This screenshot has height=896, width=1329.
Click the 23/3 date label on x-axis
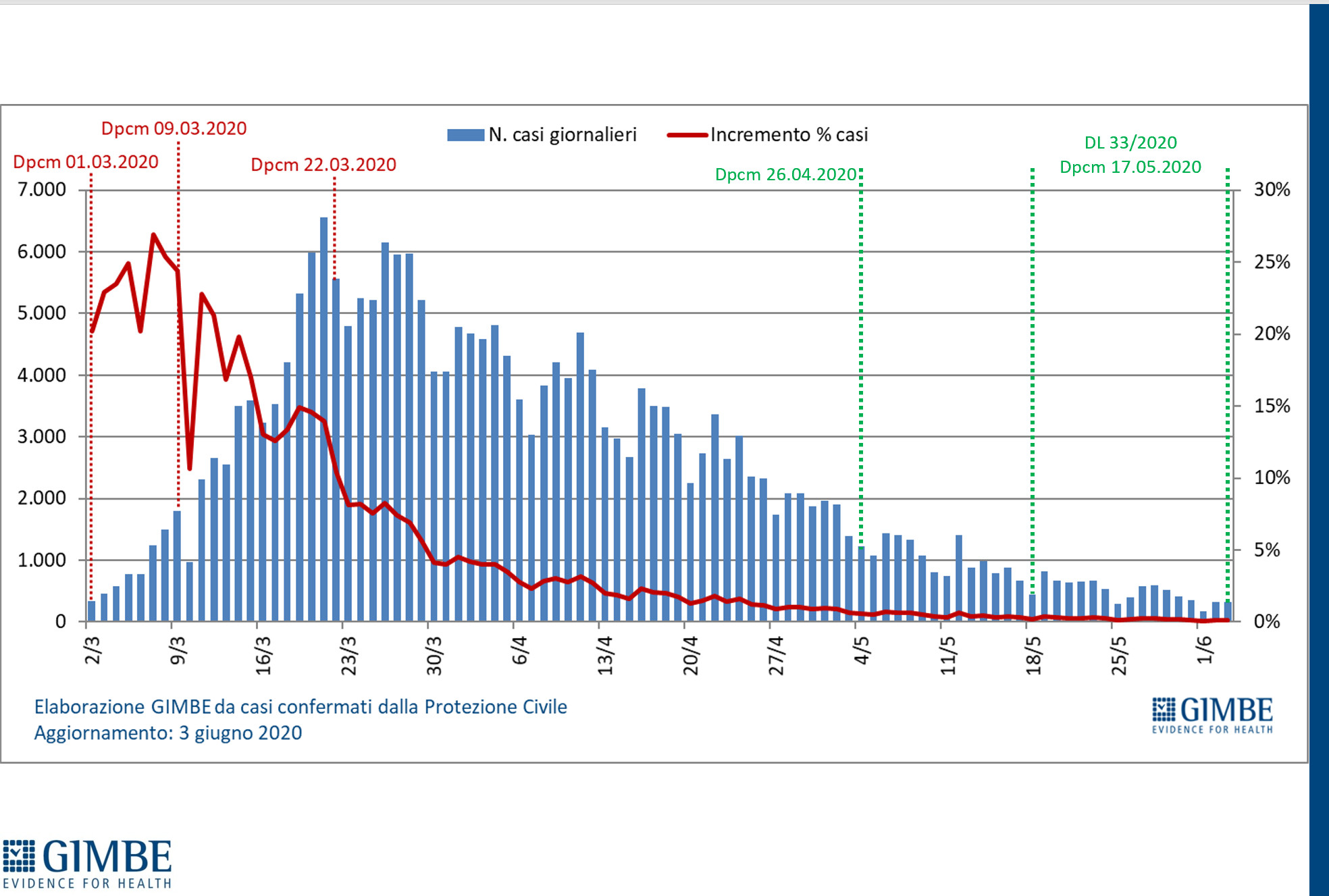[x=348, y=655]
